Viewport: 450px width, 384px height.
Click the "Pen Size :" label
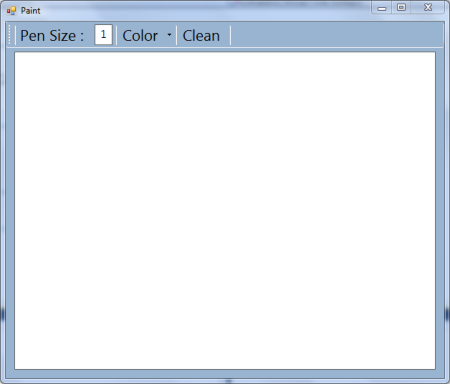[52, 36]
